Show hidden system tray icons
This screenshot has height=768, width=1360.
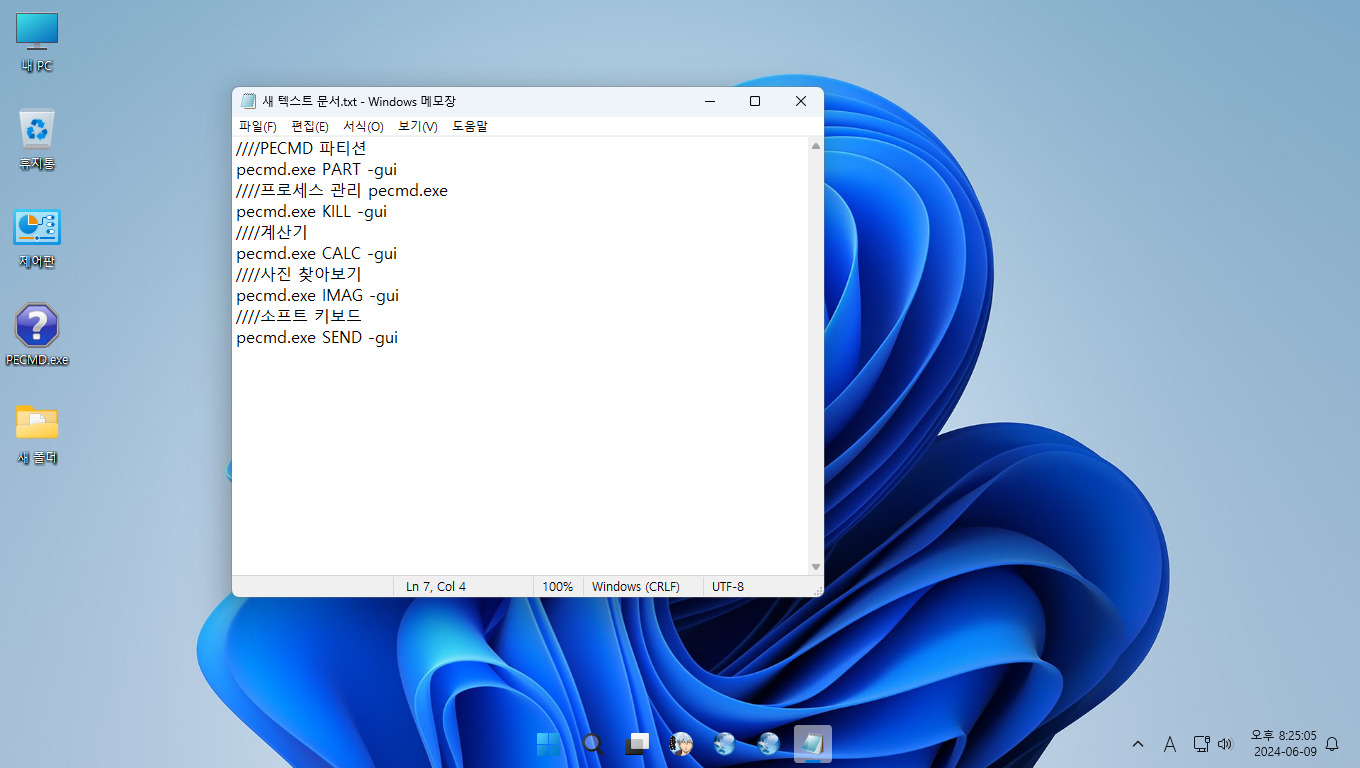coord(1138,744)
